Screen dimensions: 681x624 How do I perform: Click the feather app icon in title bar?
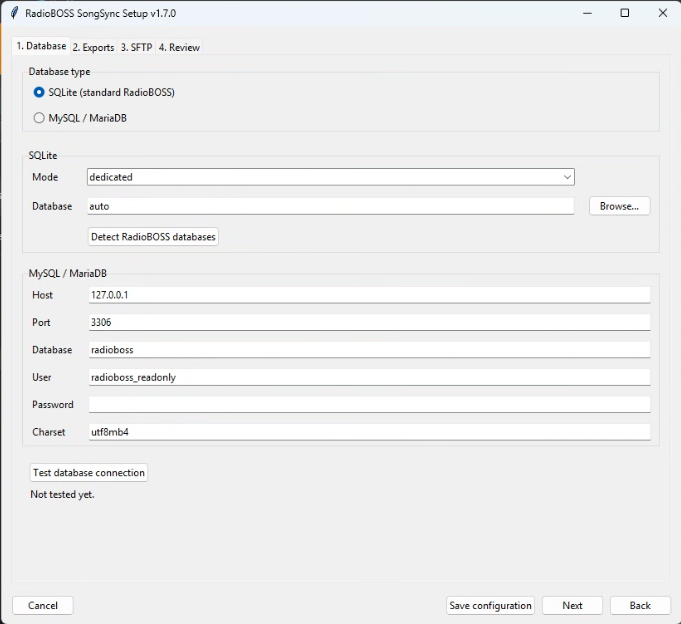pos(14,13)
